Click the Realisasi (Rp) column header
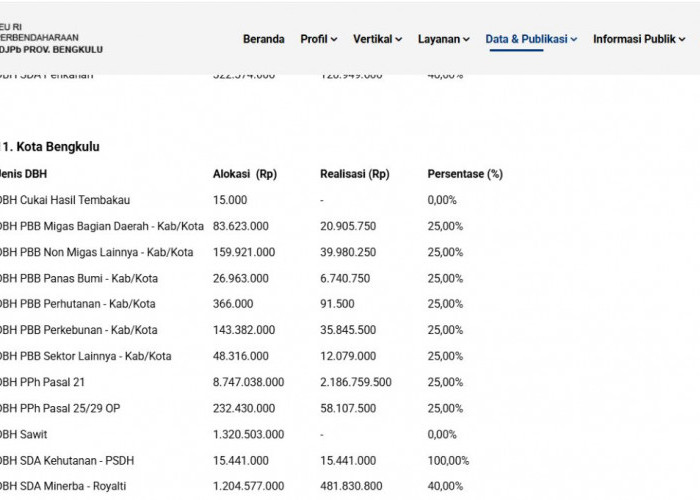 pyautogui.click(x=354, y=174)
